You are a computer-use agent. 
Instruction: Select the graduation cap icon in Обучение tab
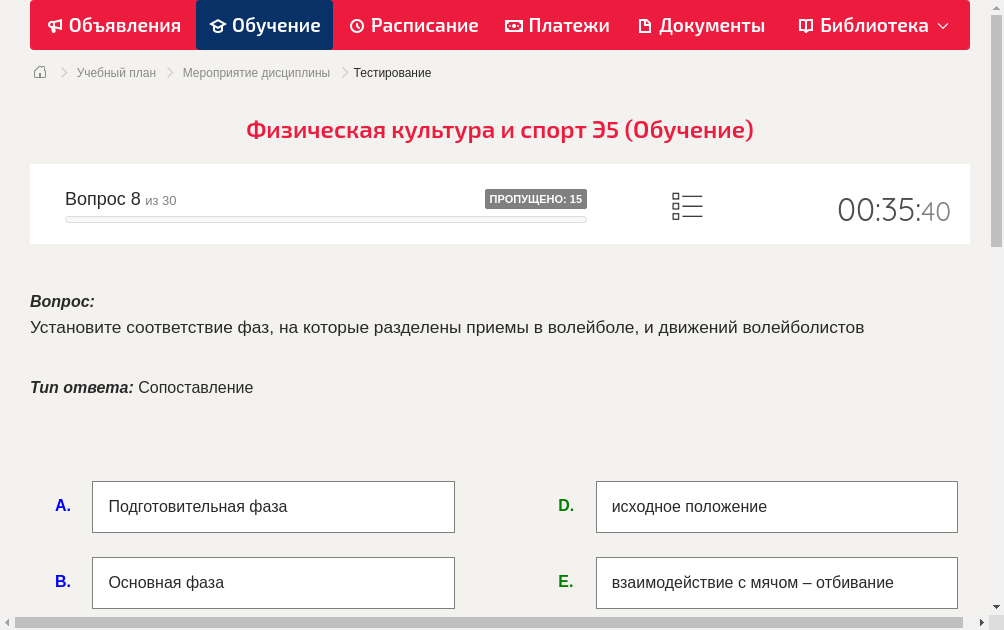(x=220, y=25)
